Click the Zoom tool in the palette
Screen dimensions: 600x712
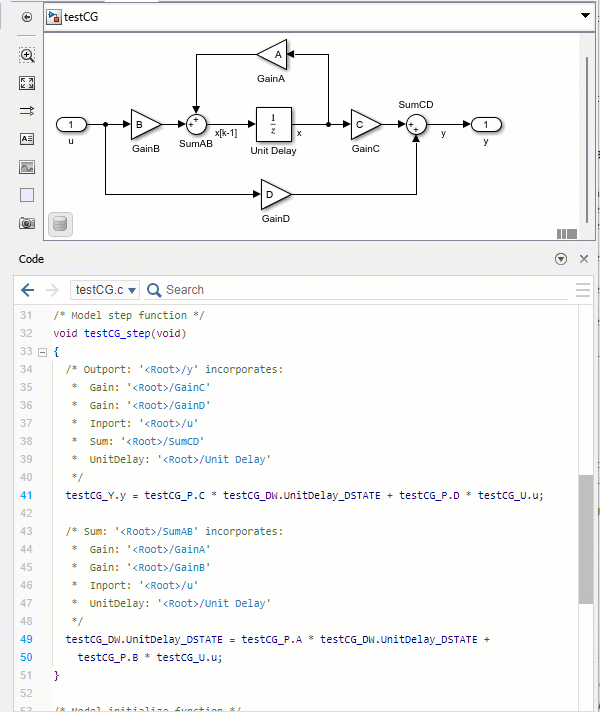click(27, 56)
